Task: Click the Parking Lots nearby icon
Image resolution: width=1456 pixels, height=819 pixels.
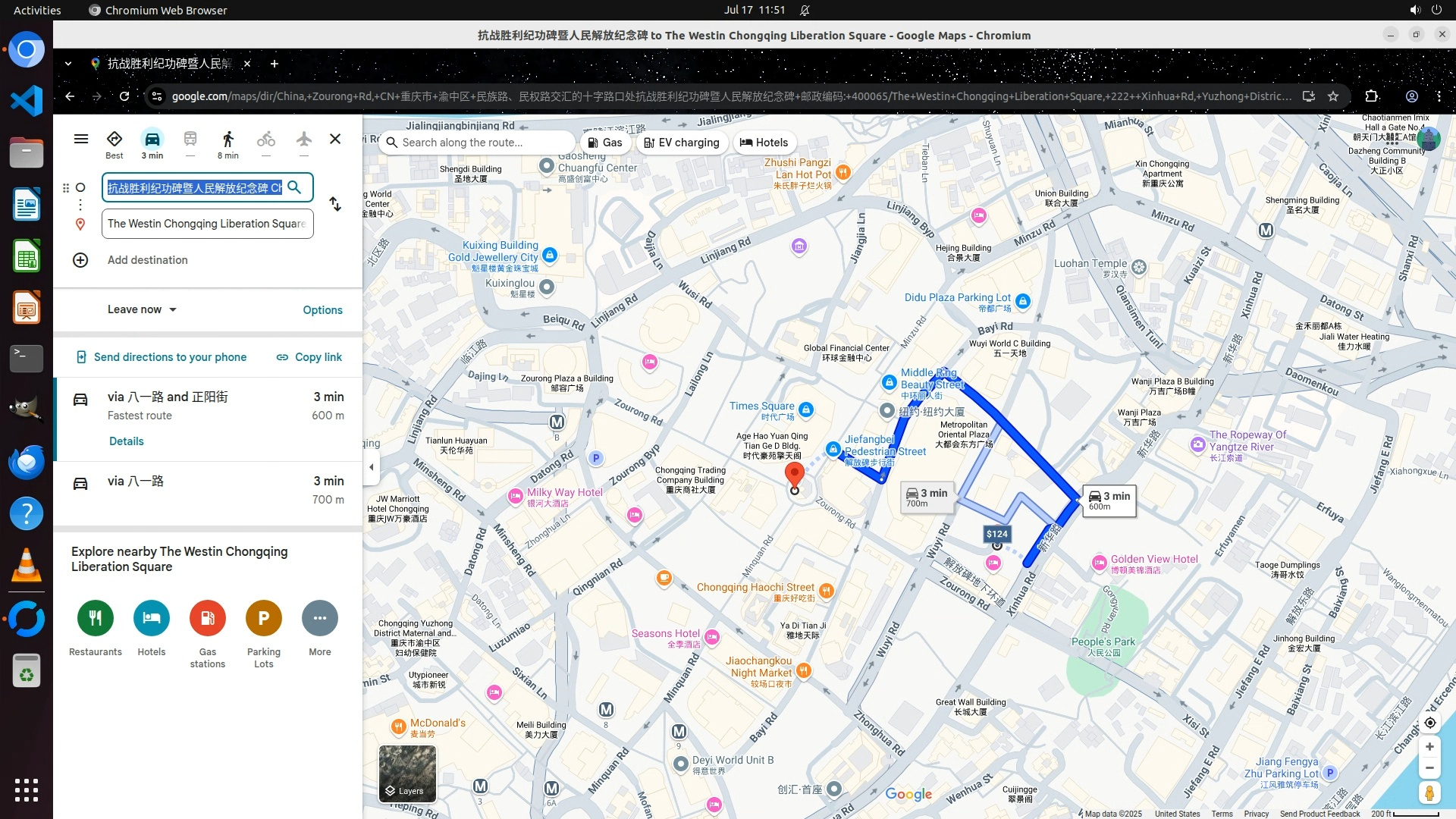Action: [x=263, y=618]
